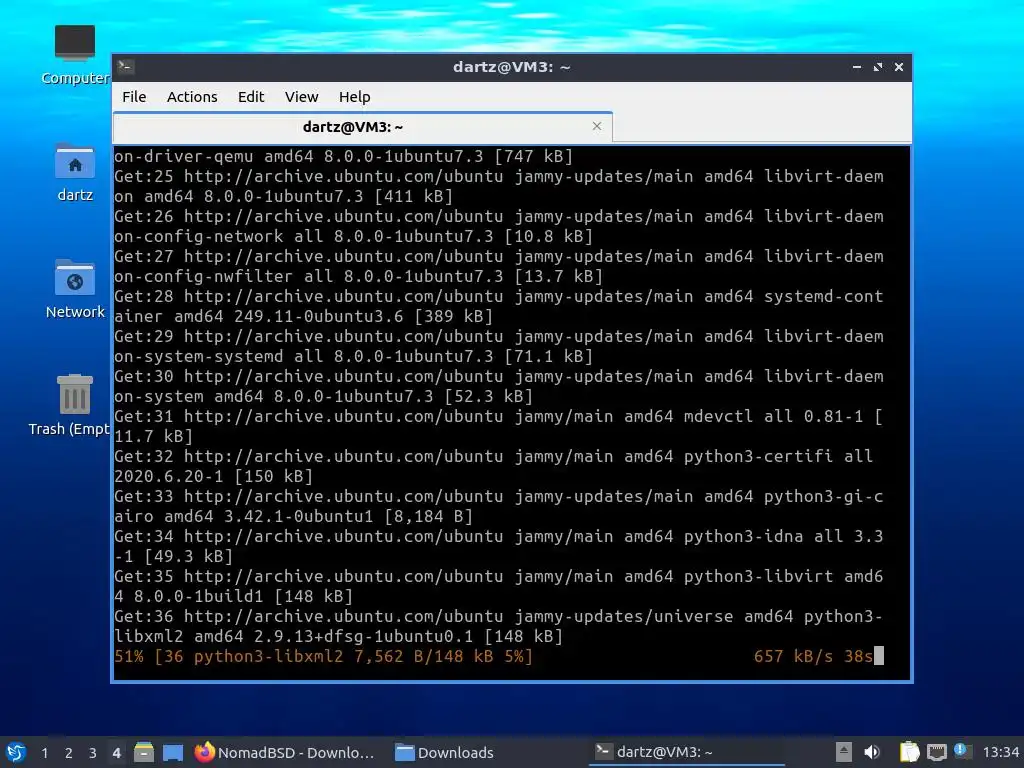Viewport: 1024px width, 768px height.
Task: Click the removable media eject tray icon
Action: (x=844, y=752)
